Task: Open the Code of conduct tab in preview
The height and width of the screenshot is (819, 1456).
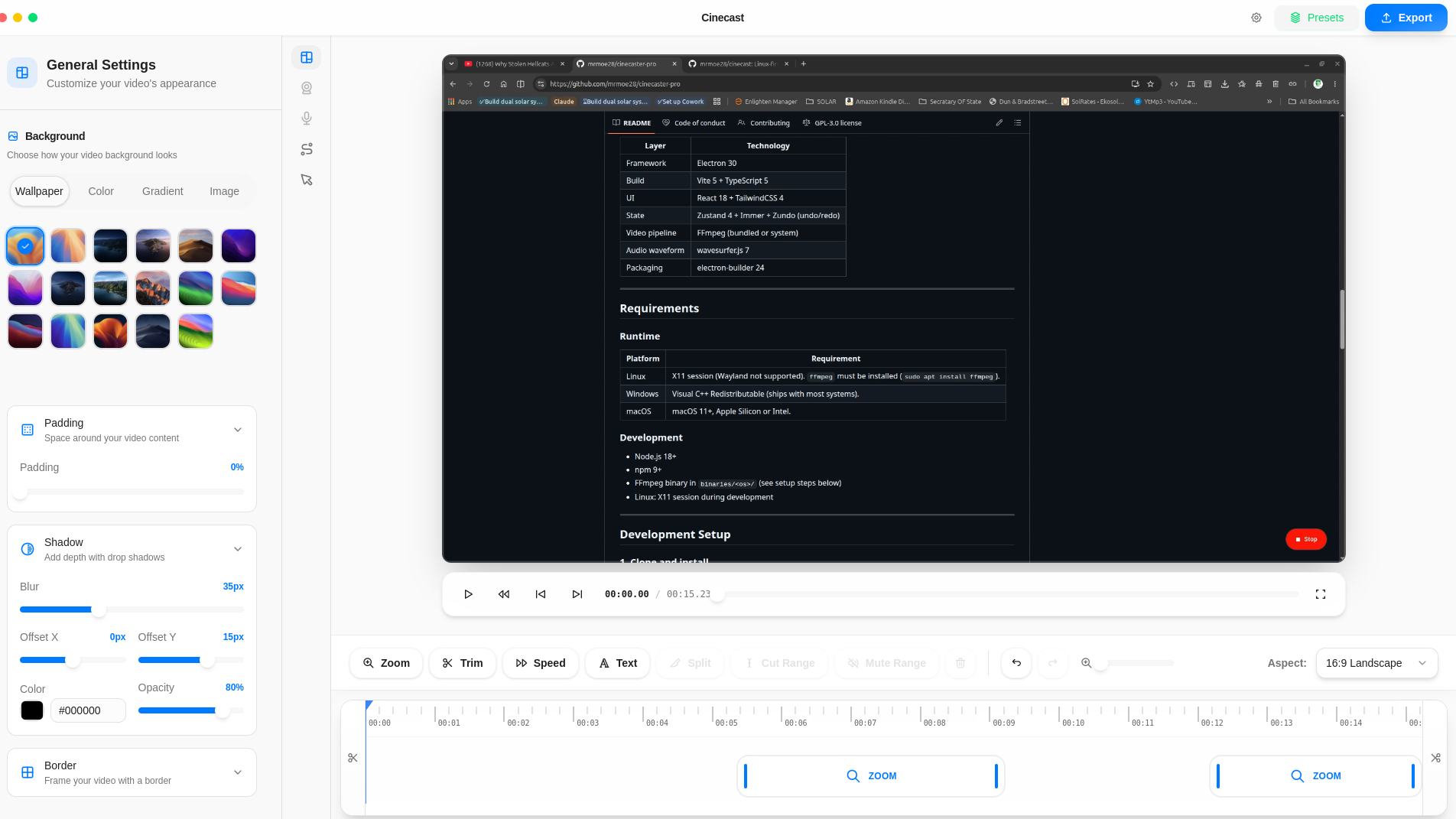Action: pyautogui.click(x=694, y=122)
